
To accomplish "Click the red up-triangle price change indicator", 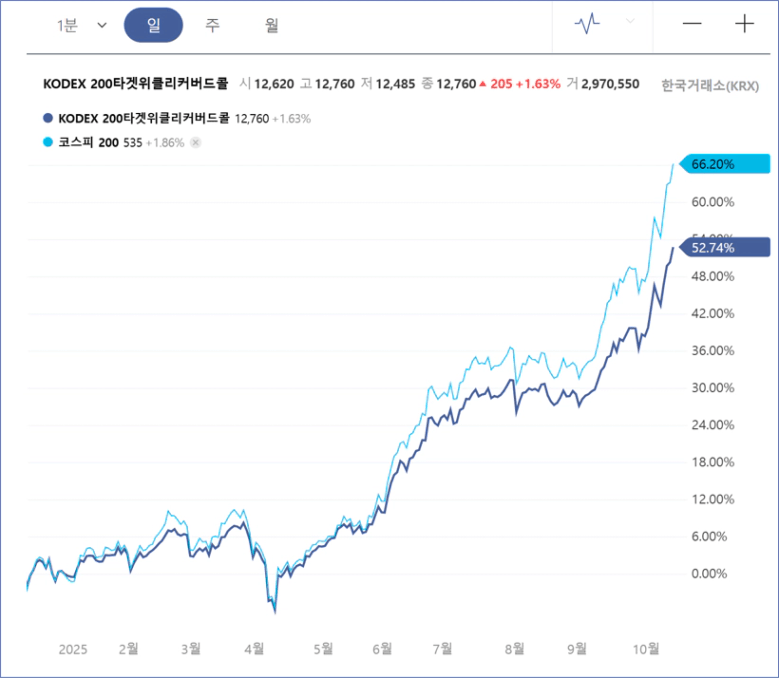I will pyautogui.click(x=483, y=84).
